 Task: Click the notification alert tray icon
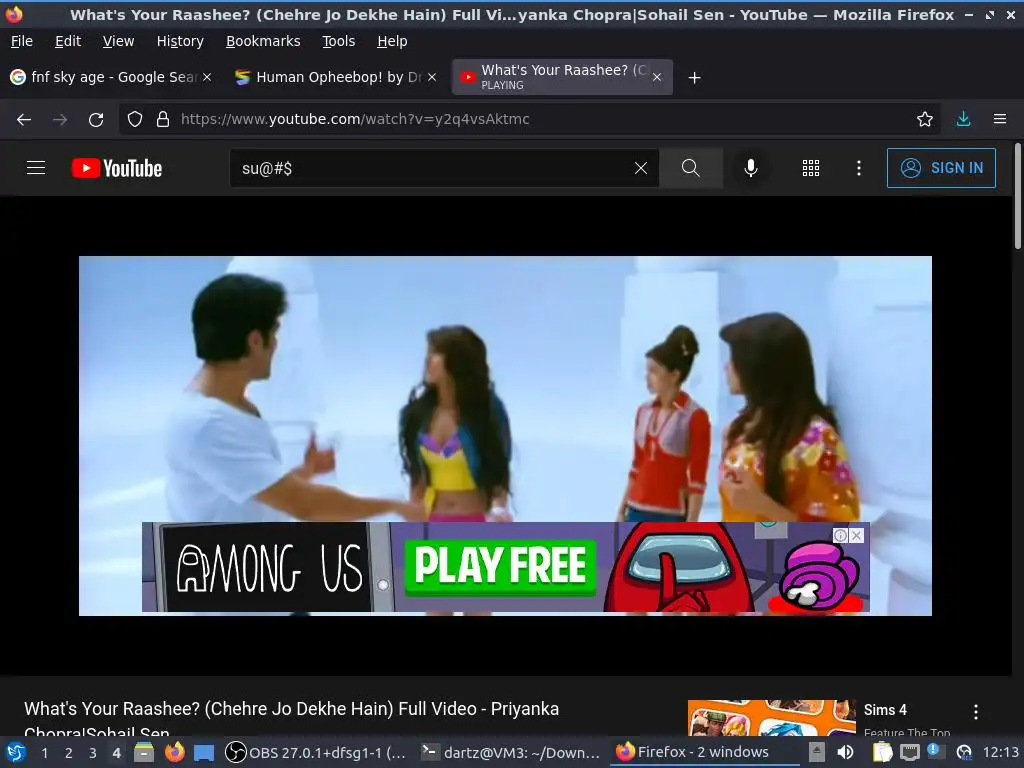pyautogui.click(x=935, y=751)
